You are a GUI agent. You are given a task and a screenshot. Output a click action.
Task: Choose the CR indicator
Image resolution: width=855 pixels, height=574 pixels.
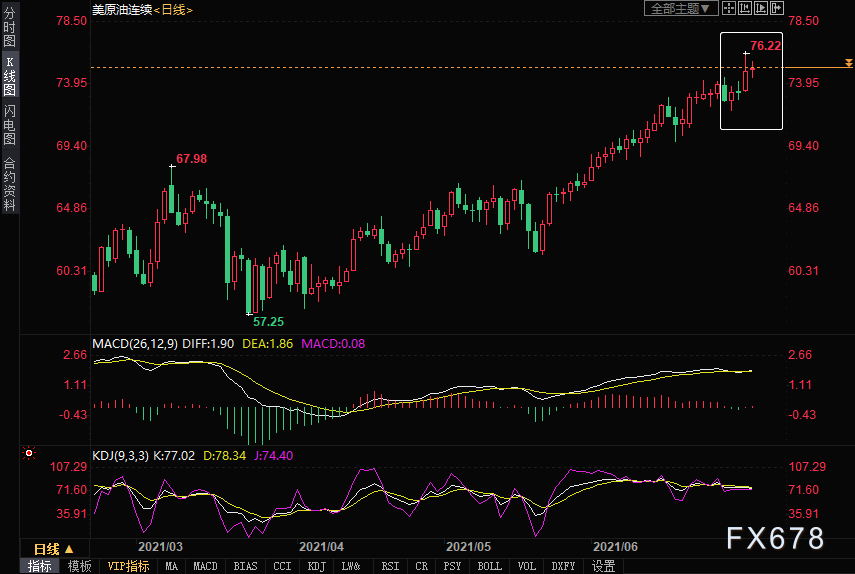pyautogui.click(x=421, y=566)
